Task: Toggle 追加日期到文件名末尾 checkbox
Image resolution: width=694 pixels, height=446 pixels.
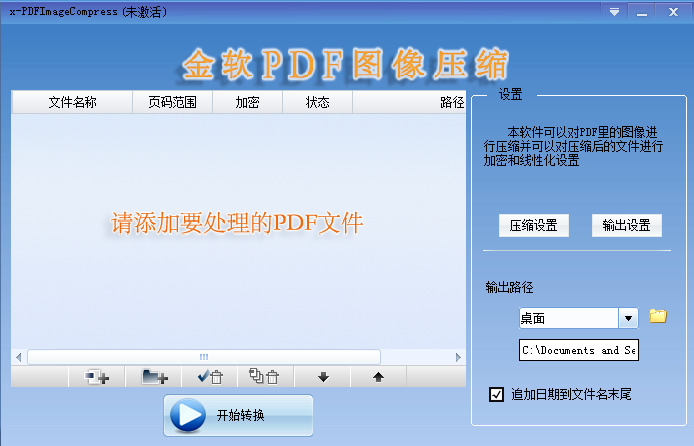Action: click(x=496, y=394)
